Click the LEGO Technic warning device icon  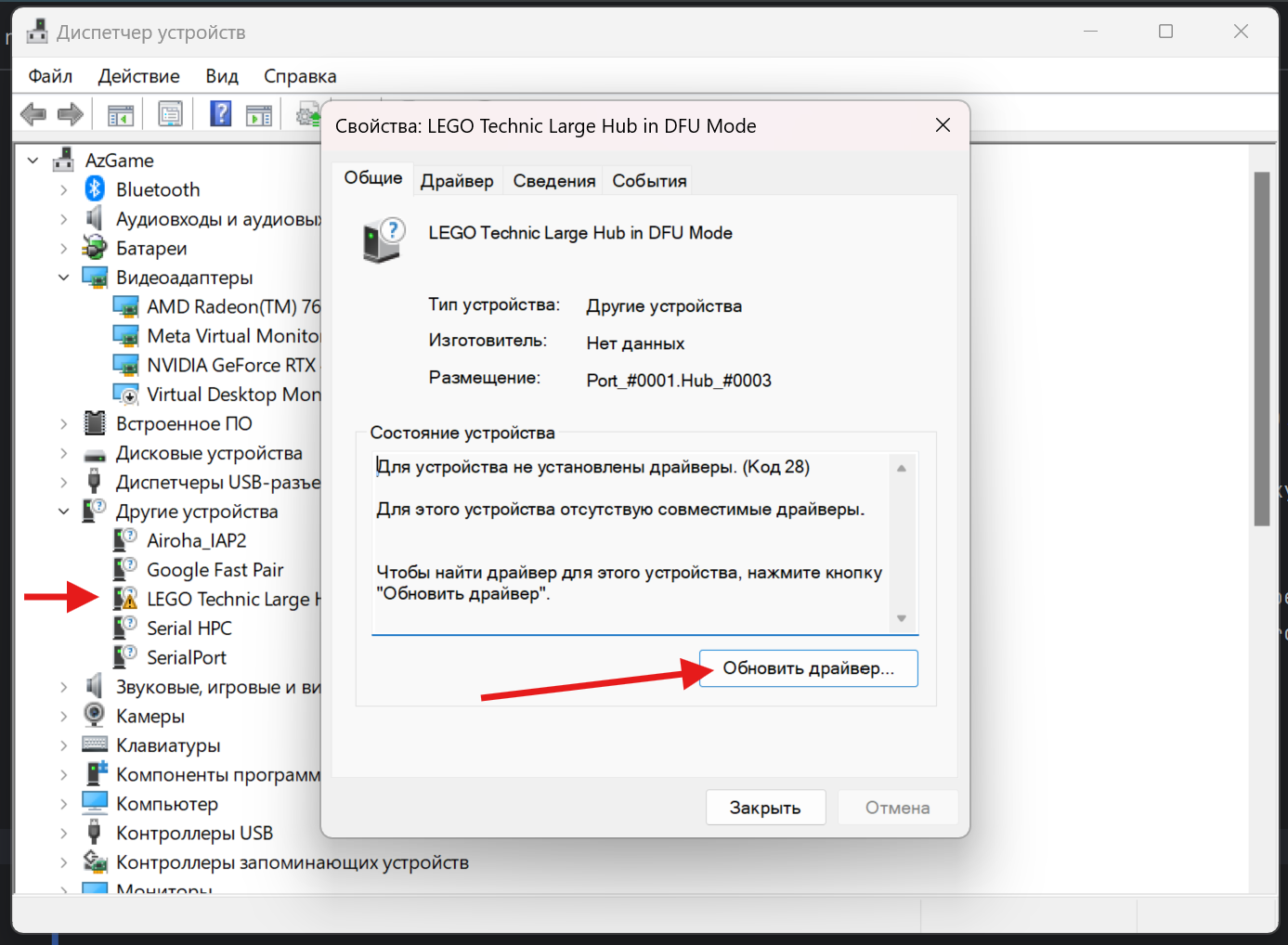tap(125, 599)
